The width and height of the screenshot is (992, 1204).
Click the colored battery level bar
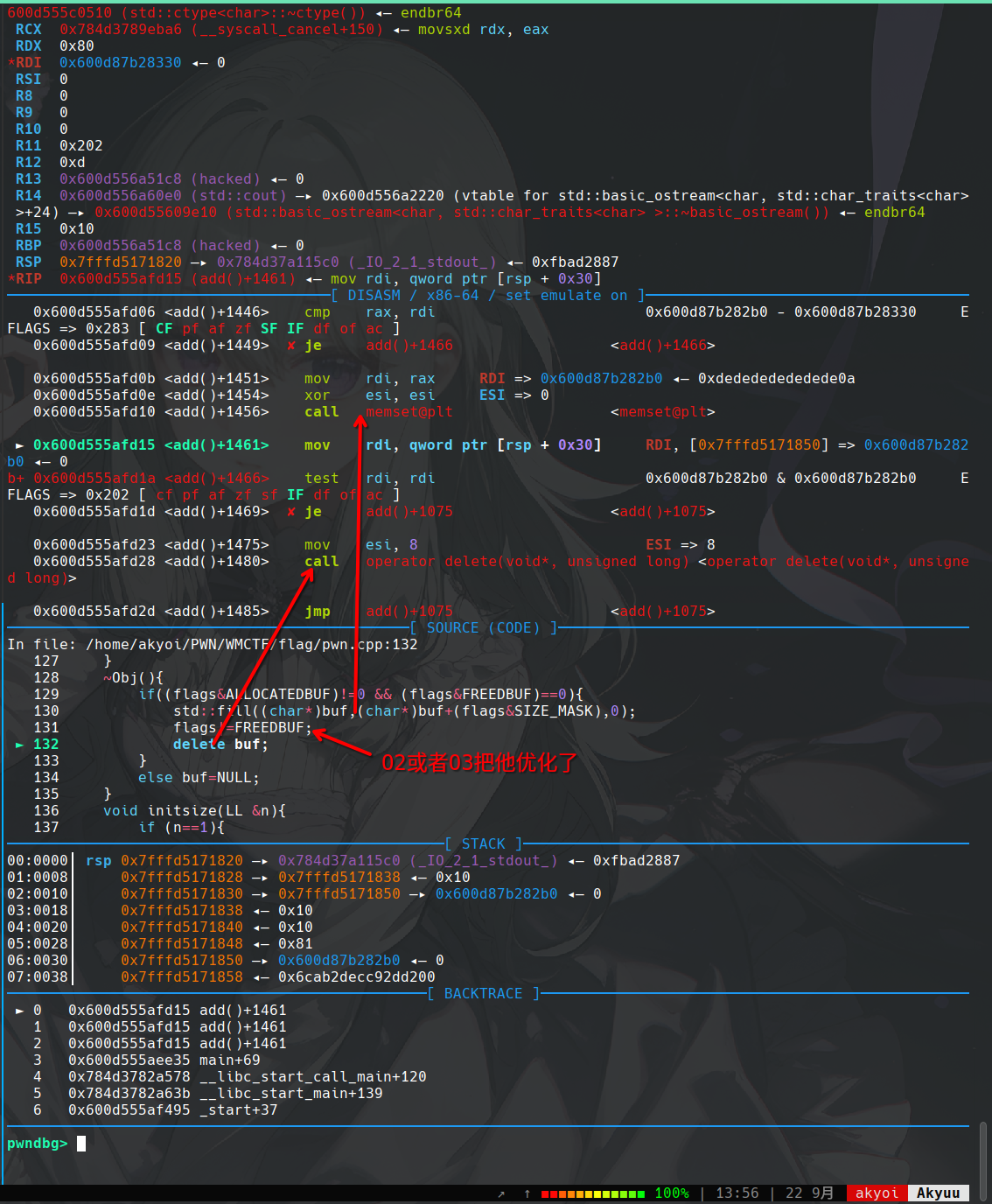point(592,1193)
